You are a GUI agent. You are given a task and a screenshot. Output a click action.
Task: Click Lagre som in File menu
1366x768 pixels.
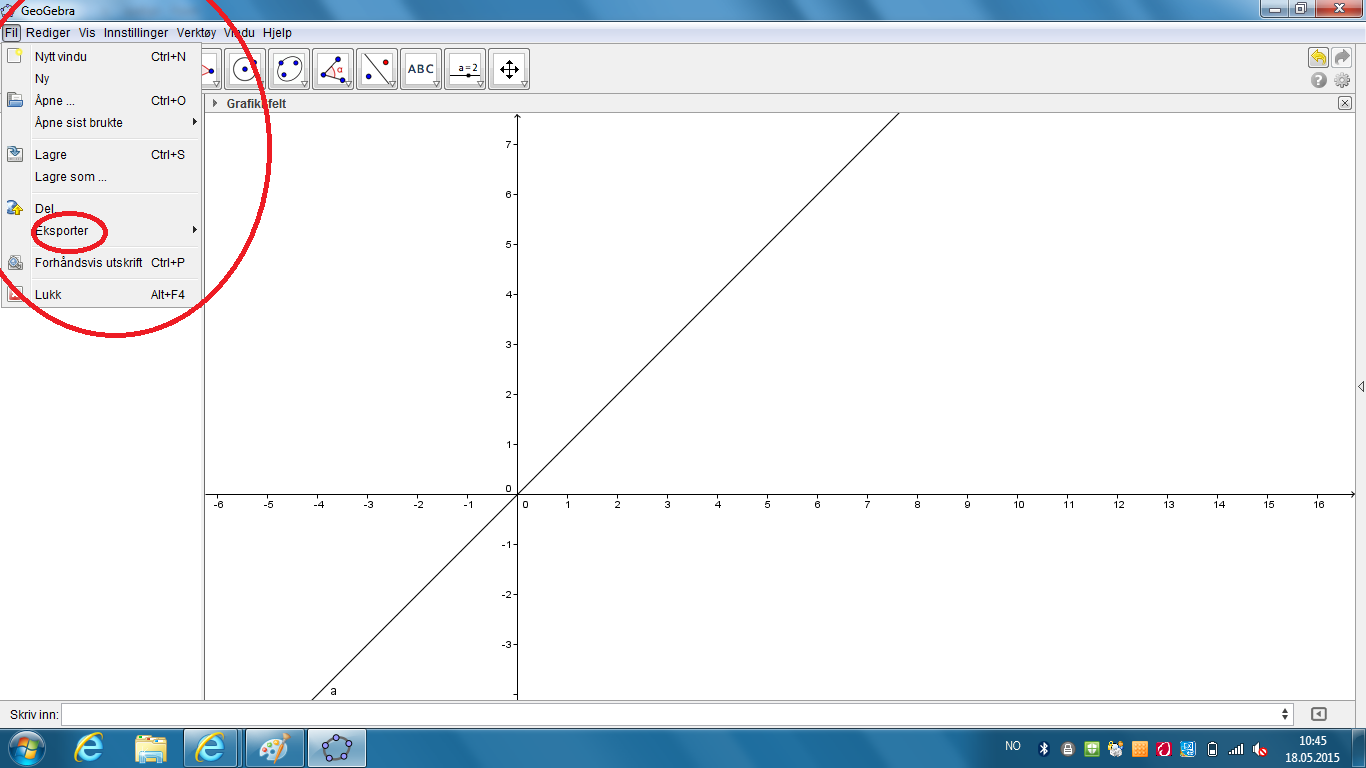[70, 177]
